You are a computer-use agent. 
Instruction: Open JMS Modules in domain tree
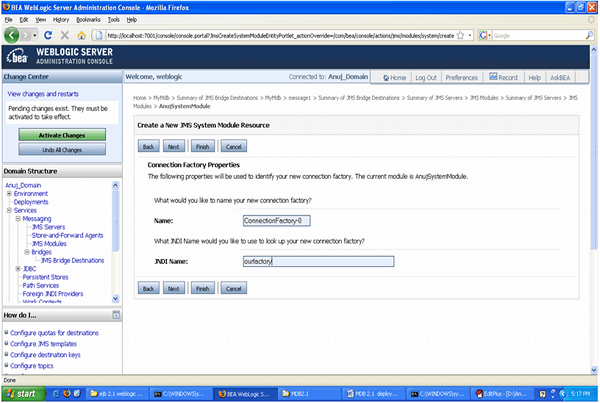click(49, 243)
